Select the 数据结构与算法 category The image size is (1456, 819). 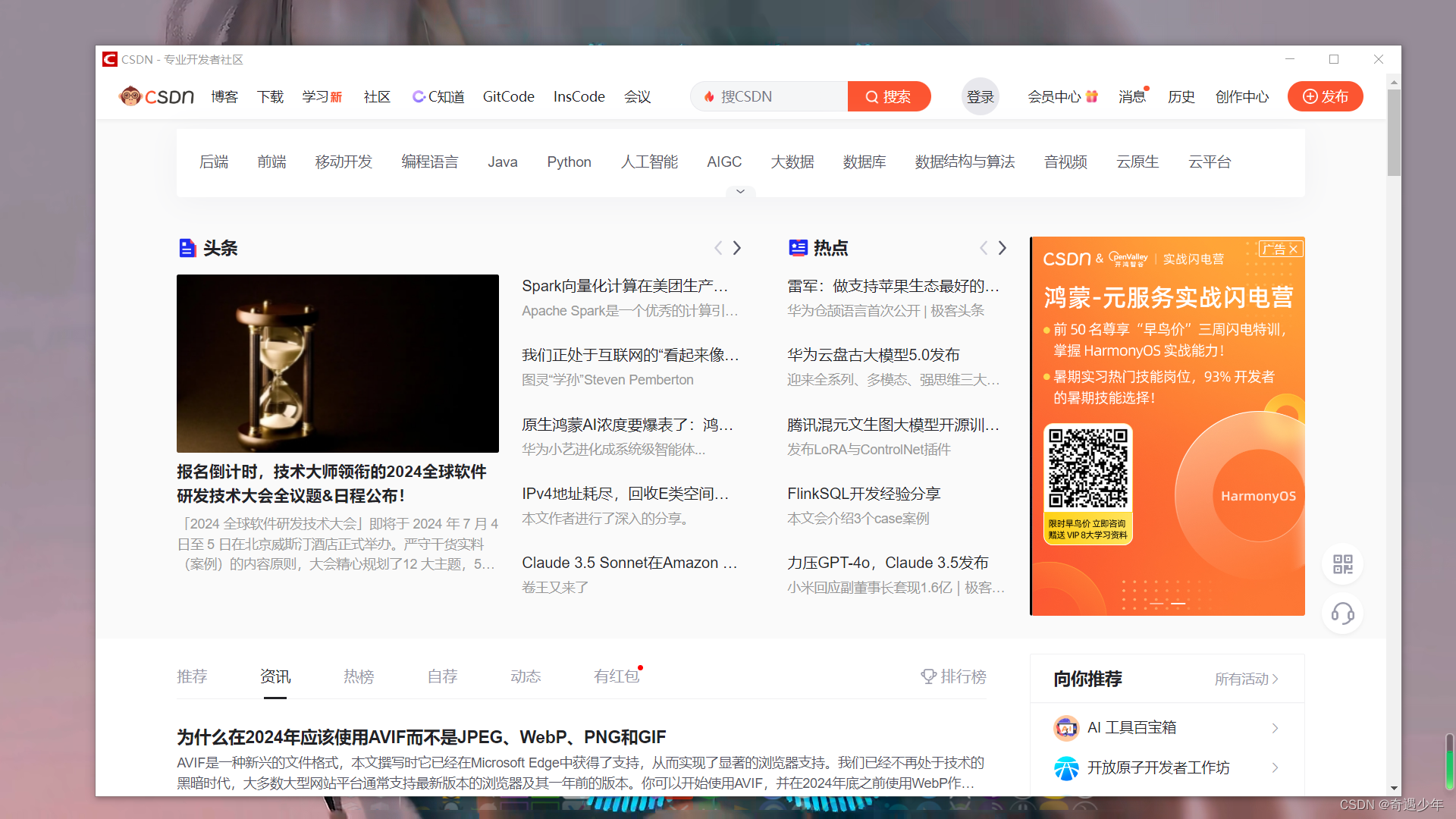point(965,162)
